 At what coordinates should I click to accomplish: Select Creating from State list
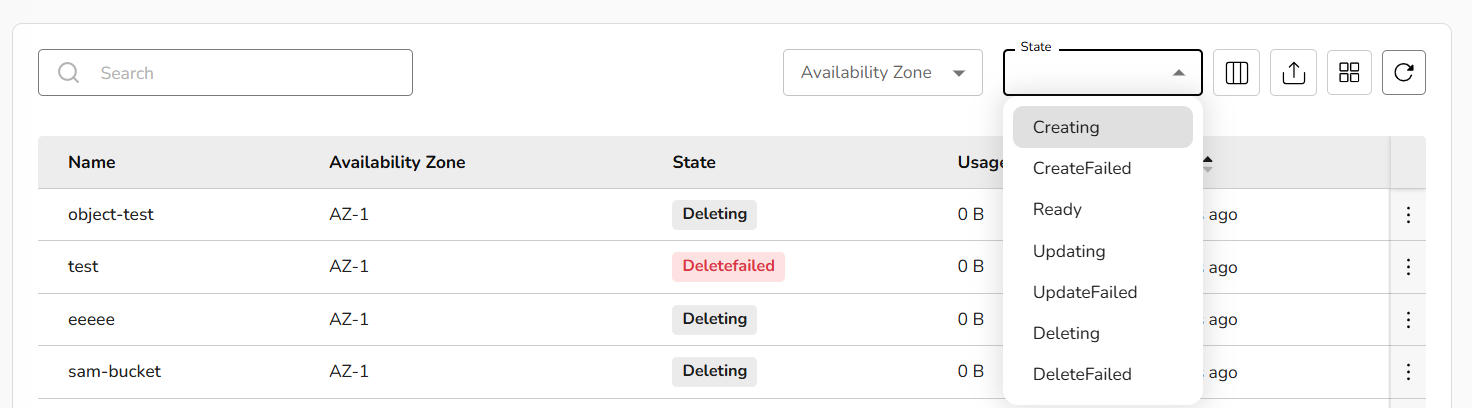pos(1066,127)
